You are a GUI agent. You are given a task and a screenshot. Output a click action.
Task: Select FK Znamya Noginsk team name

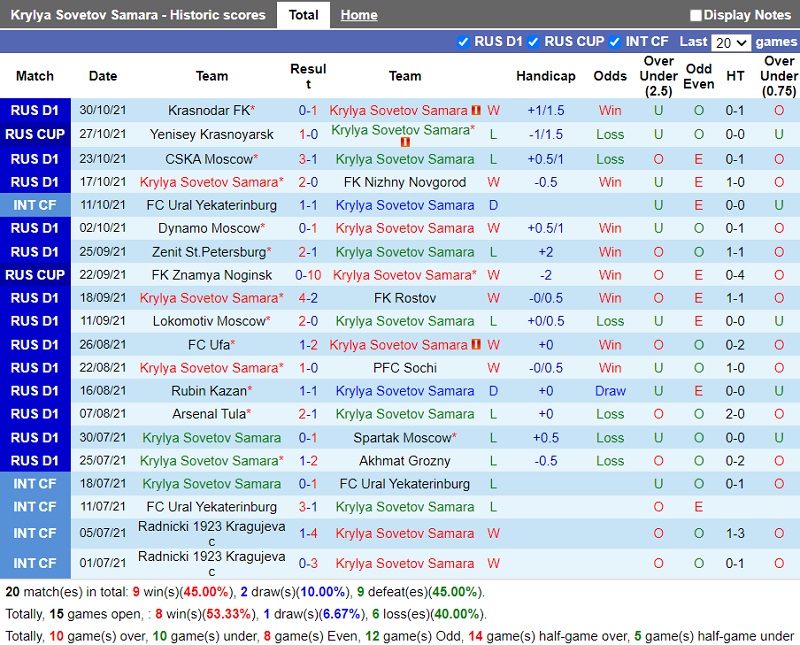[212, 275]
